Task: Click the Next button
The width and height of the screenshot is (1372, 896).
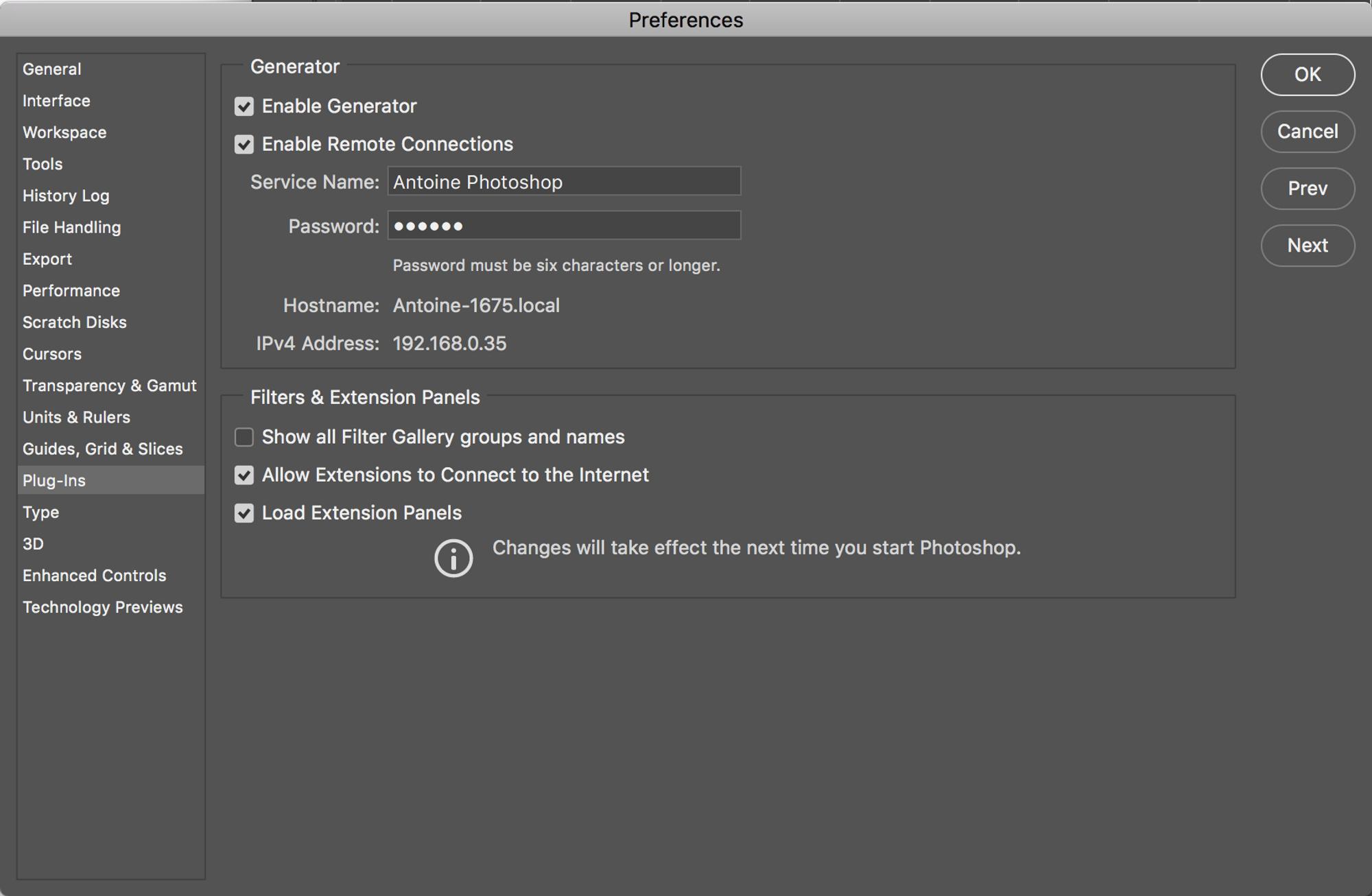Action: (1307, 245)
